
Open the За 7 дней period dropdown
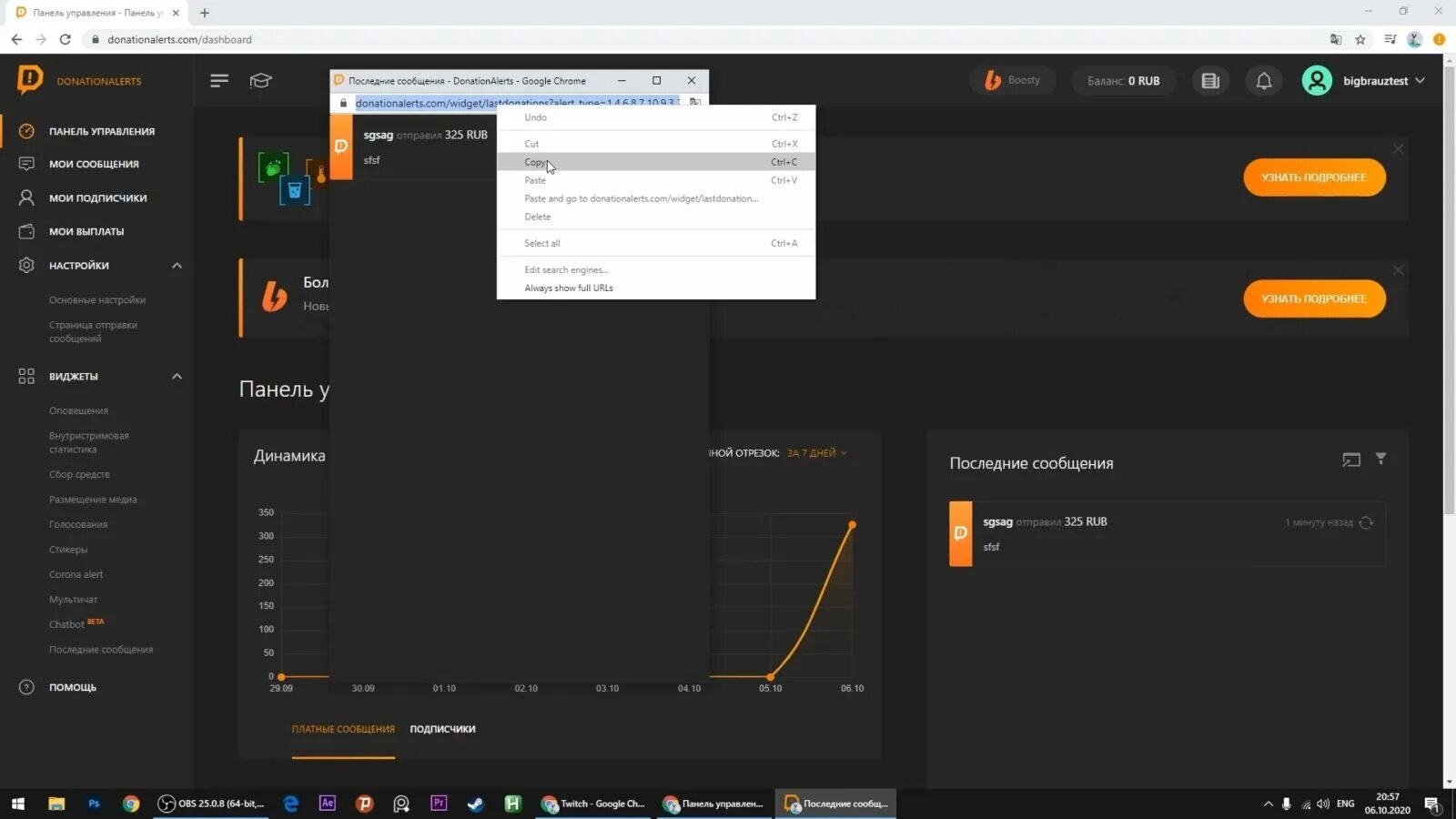click(x=816, y=453)
